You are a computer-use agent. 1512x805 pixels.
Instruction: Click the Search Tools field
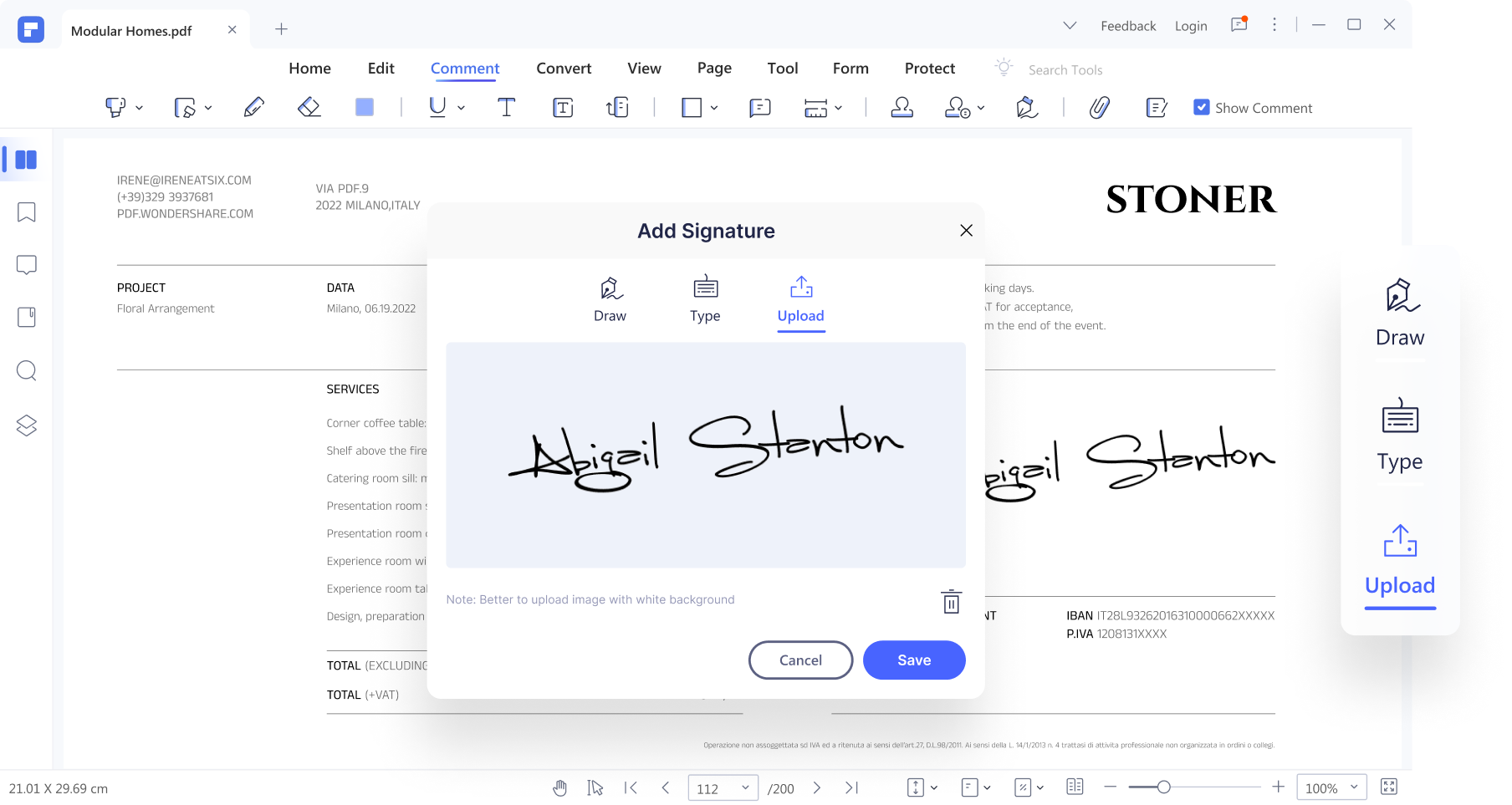(1065, 70)
